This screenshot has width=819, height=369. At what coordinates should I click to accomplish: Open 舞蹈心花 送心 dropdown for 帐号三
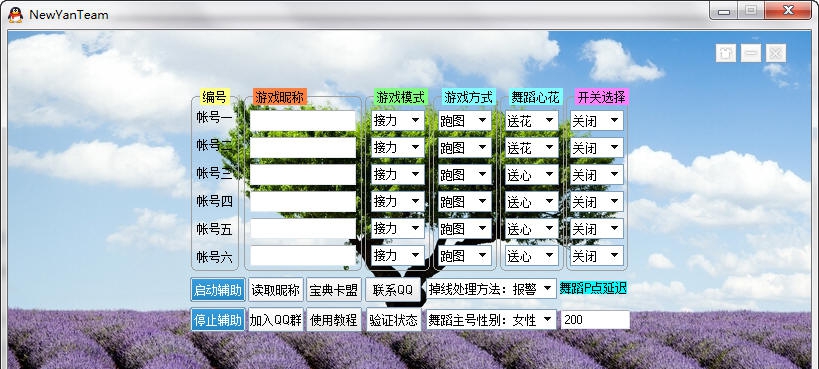click(x=531, y=175)
